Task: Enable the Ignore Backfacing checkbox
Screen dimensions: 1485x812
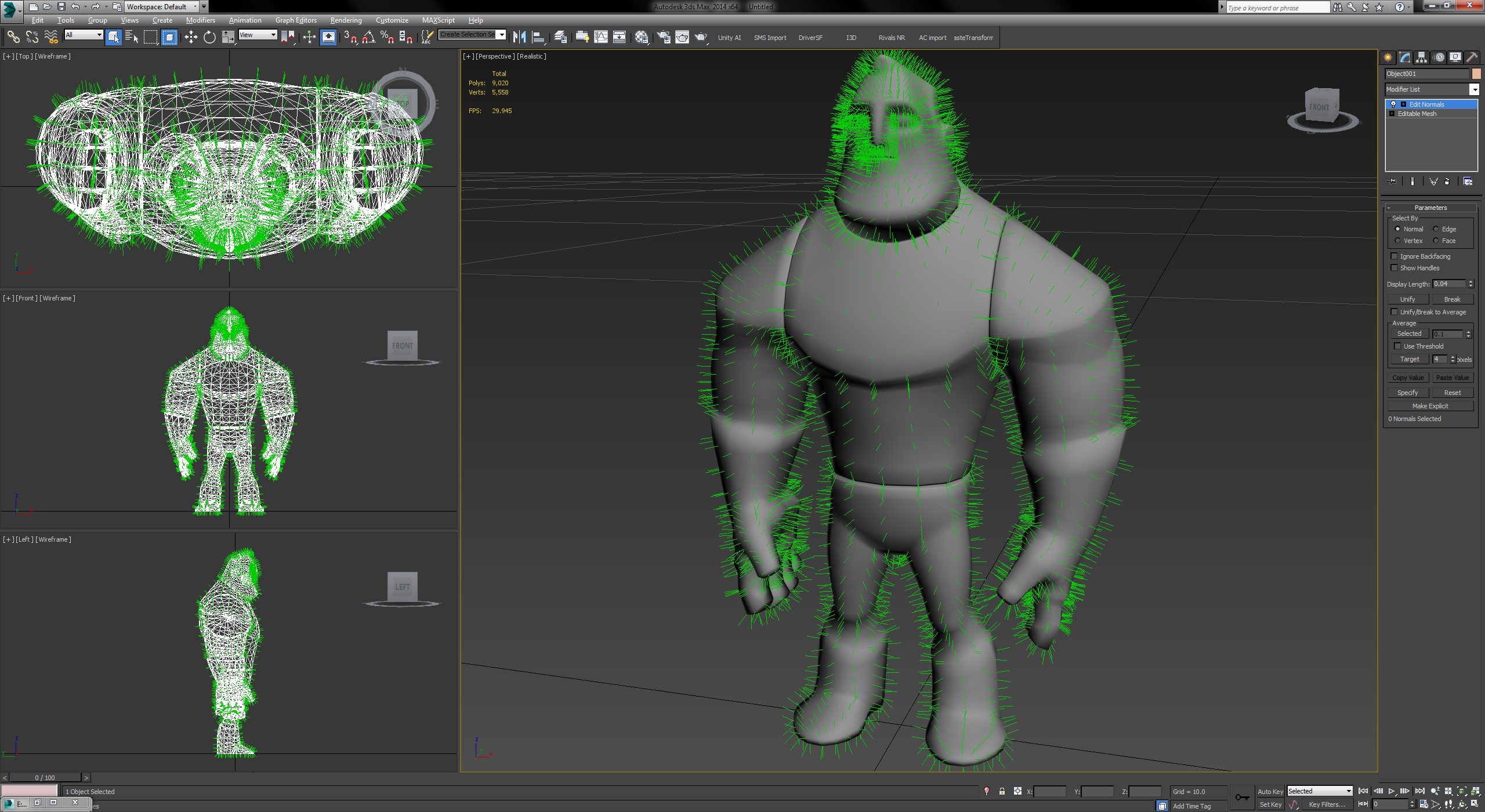Action: (x=1395, y=256)
